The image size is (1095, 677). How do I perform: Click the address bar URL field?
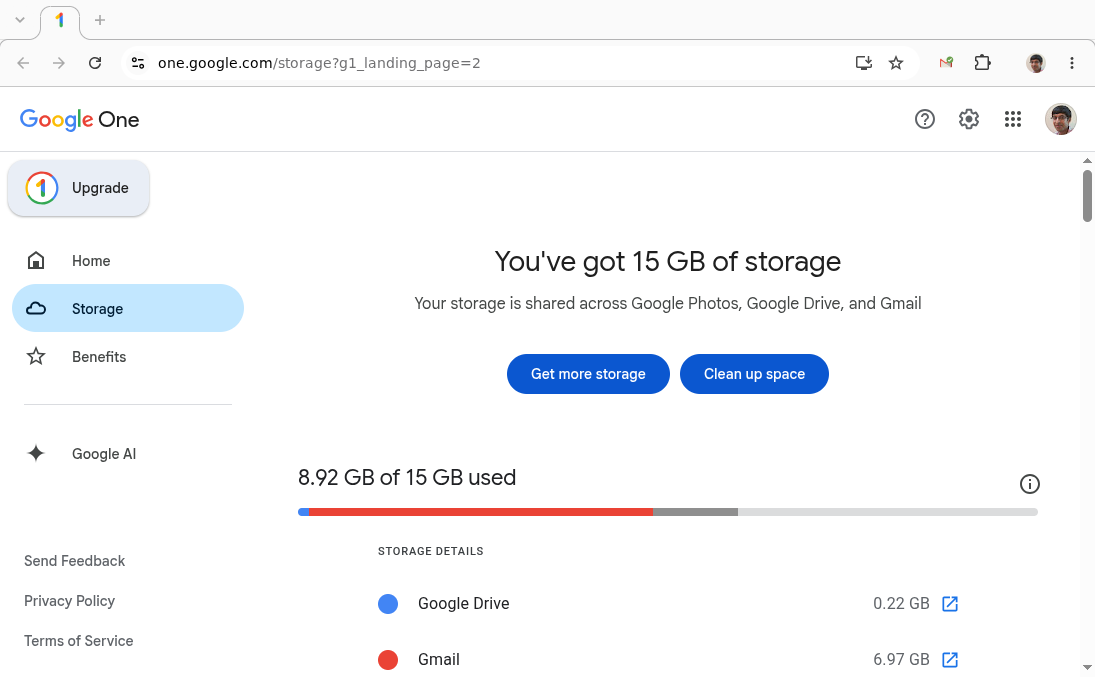pyautogui.click(x=489, y=63)
